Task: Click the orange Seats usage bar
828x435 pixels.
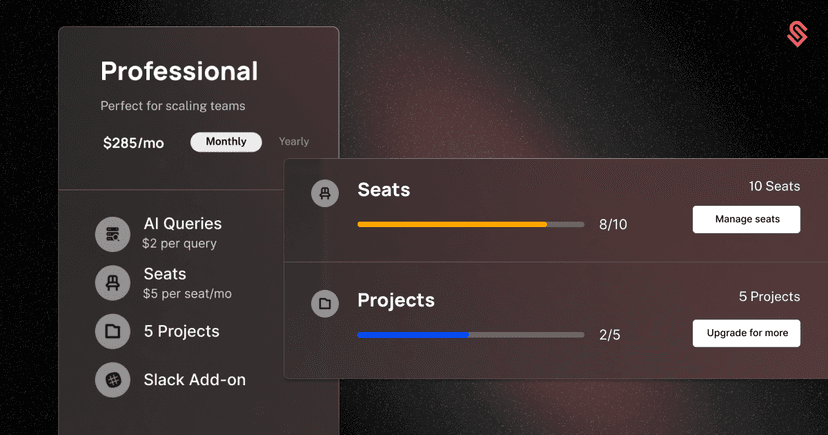Action: 452,225
